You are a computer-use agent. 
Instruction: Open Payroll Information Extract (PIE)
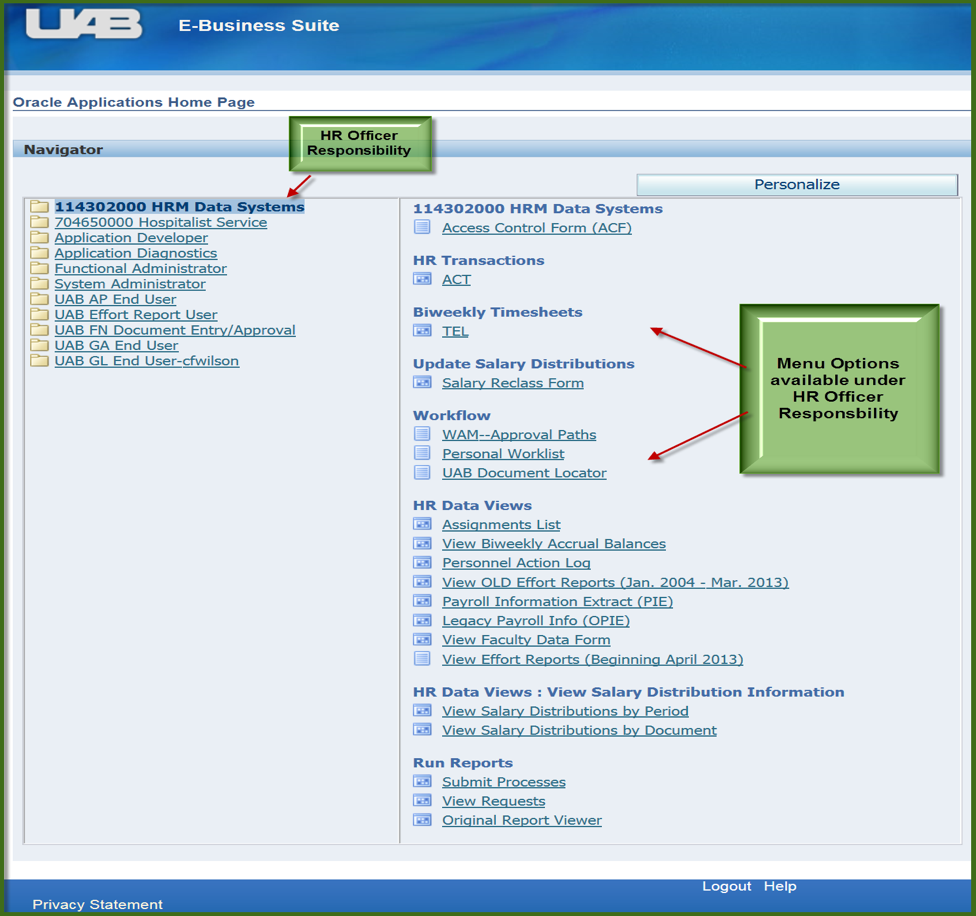(557, 602)
